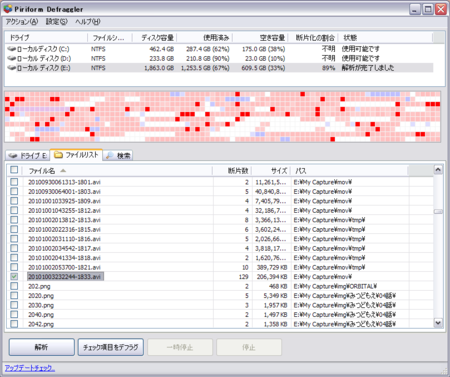Select file row 20101002031110-1816.avi

pos(220,239)
